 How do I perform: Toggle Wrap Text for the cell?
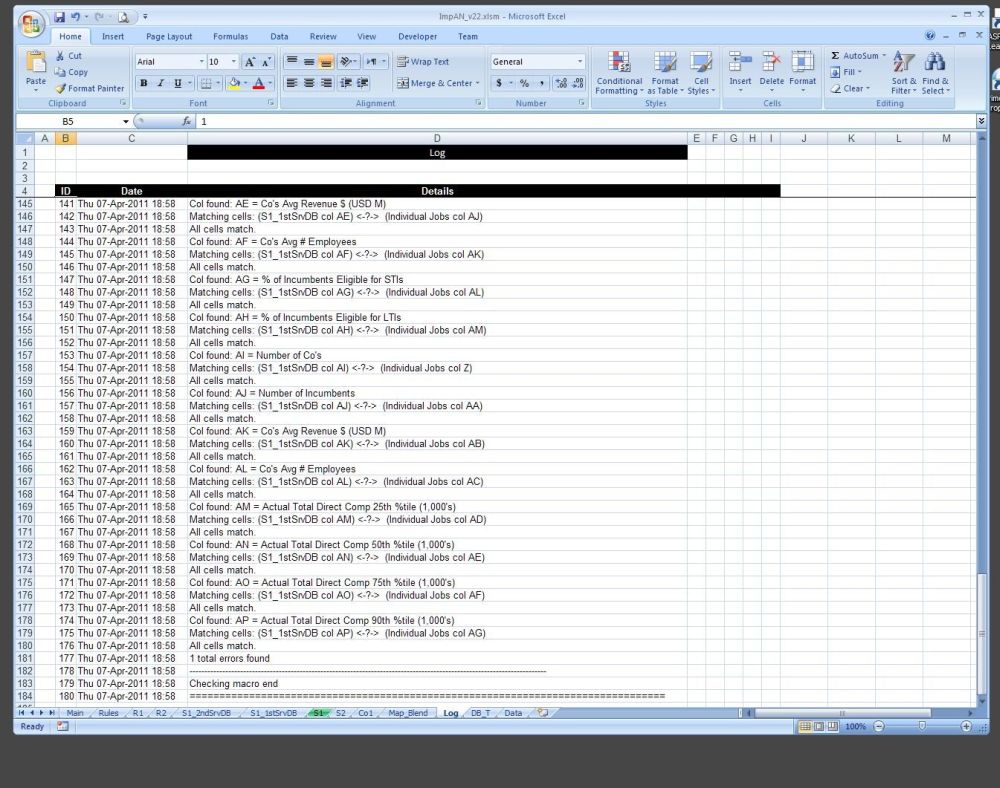tap(423, 62)
